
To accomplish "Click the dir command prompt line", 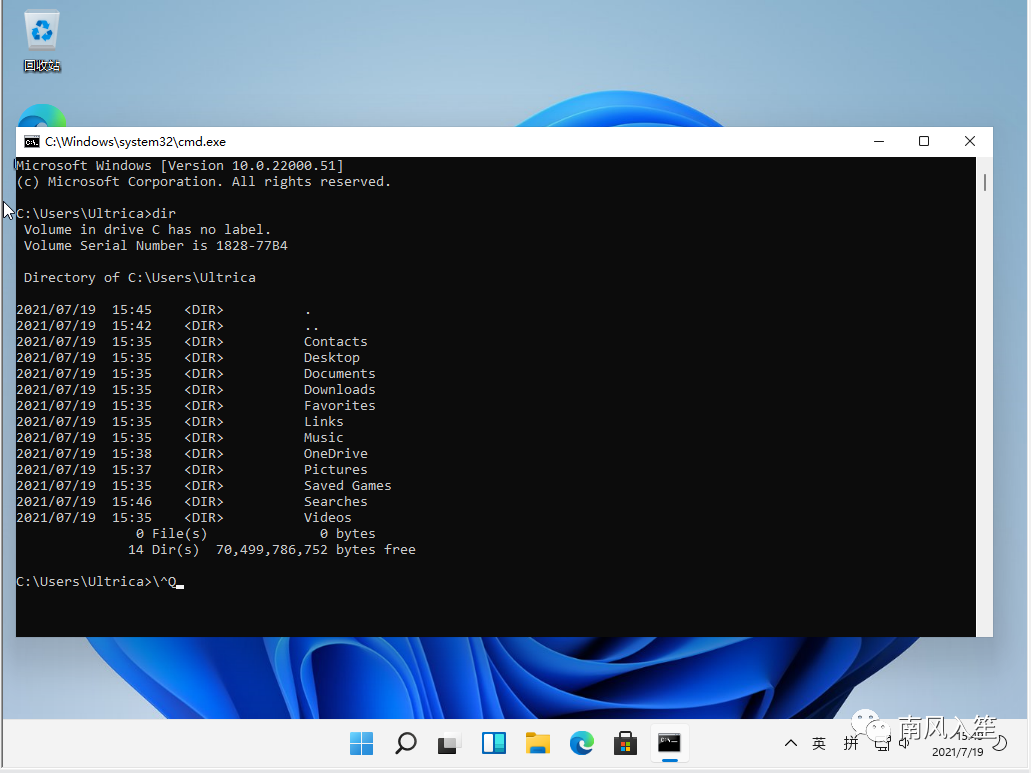I will point(96,214).
